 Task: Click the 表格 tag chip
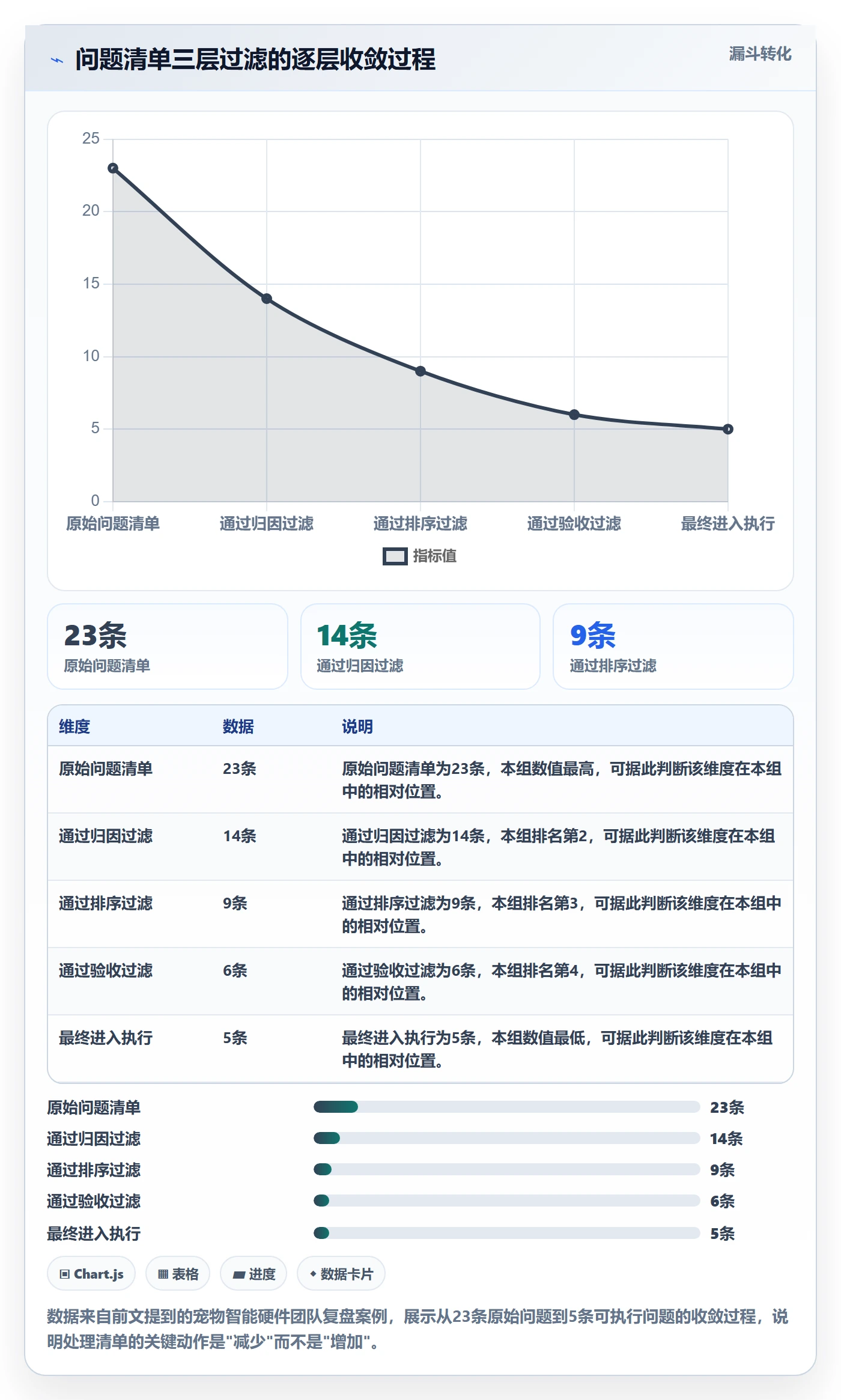click(x=178, y=1274)
